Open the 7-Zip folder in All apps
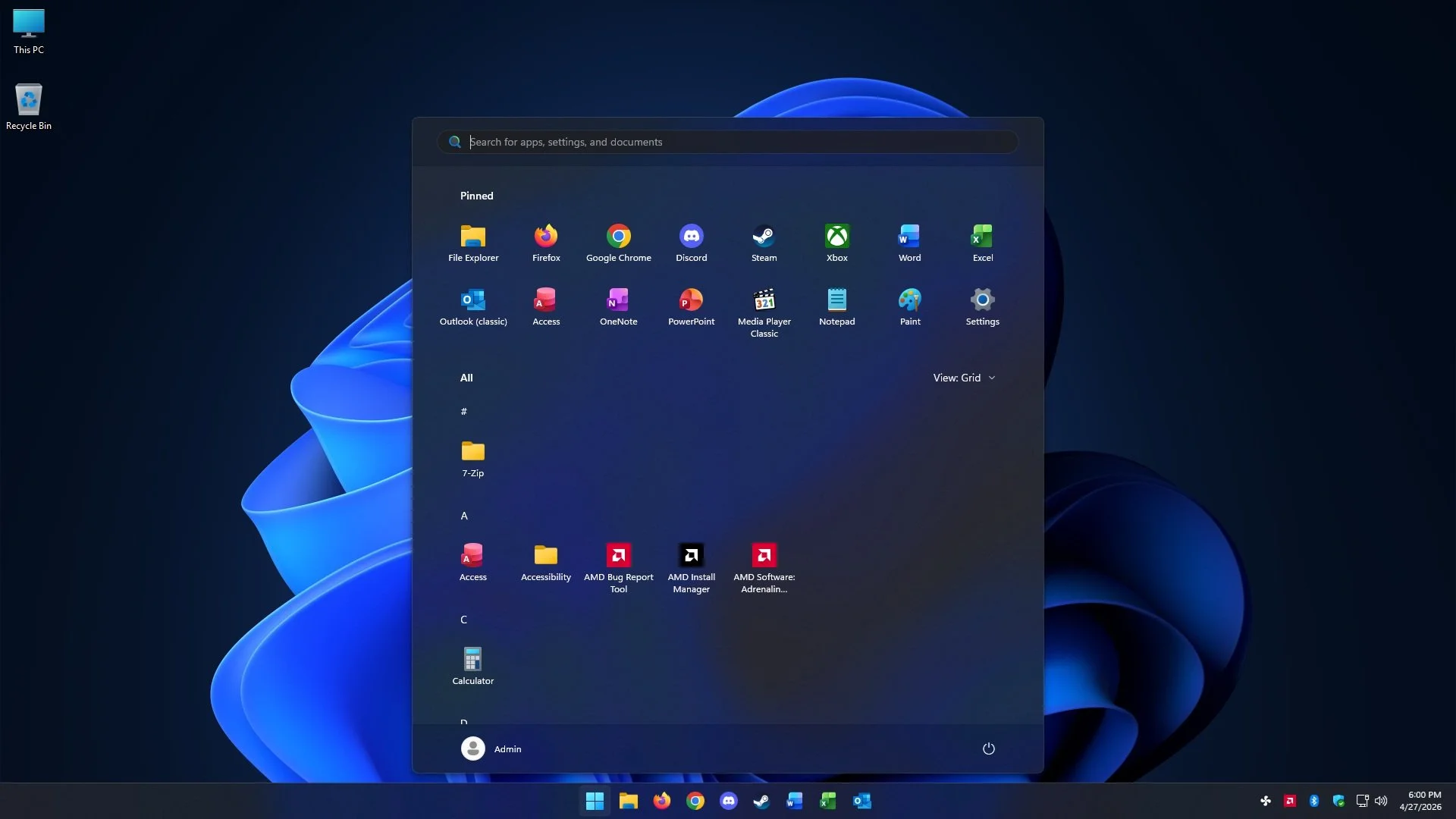1456x819 pixels. pos(473,459)
